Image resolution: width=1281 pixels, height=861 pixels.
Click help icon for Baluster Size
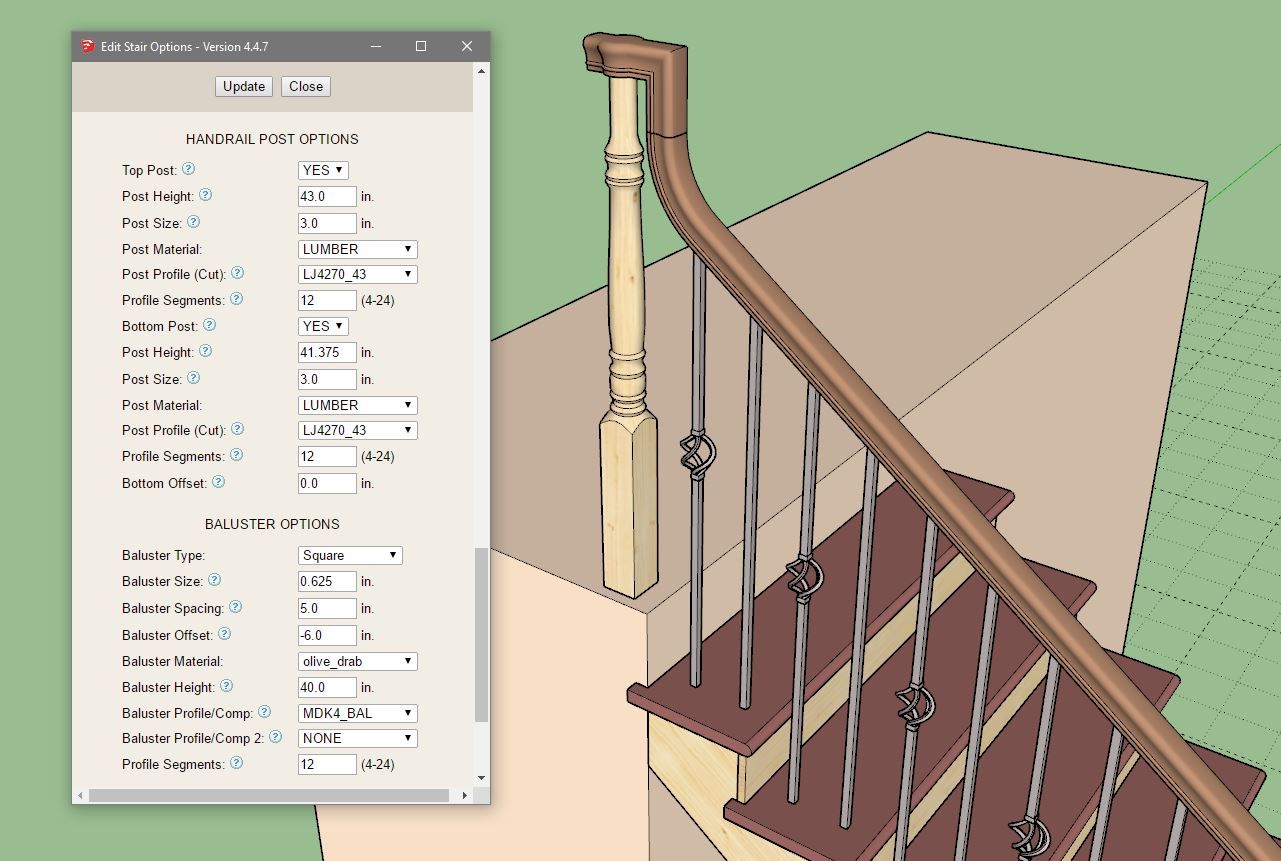click(x=214, y=580)
